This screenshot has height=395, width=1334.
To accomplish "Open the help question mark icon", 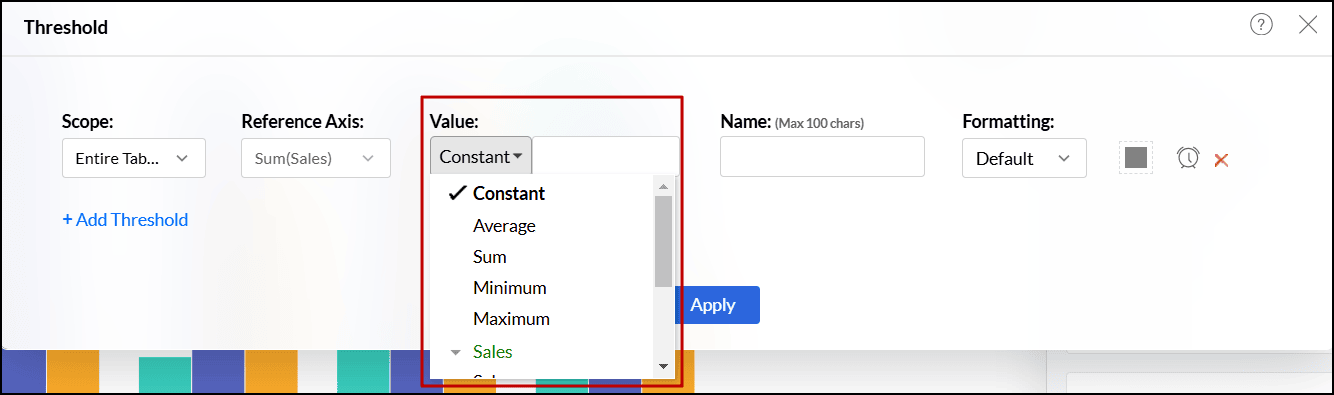I will pos(1261,26).
